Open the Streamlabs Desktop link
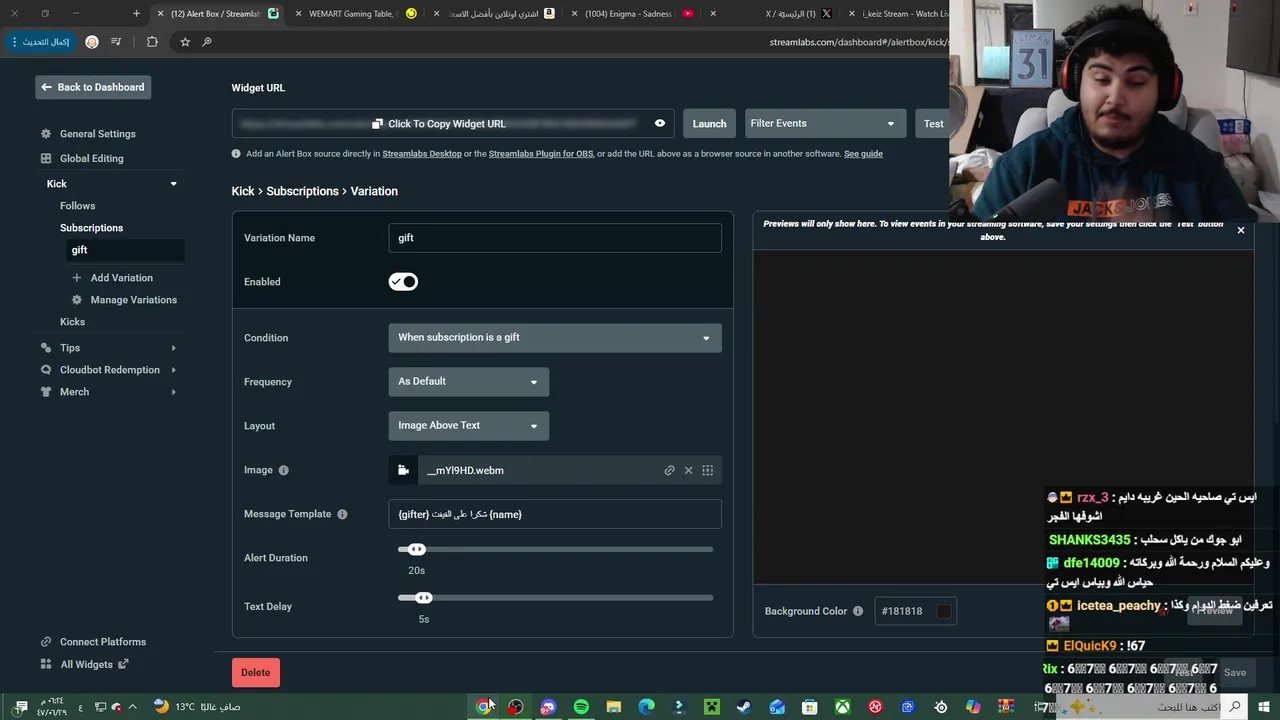1280x720 pixels. point(422,154)
